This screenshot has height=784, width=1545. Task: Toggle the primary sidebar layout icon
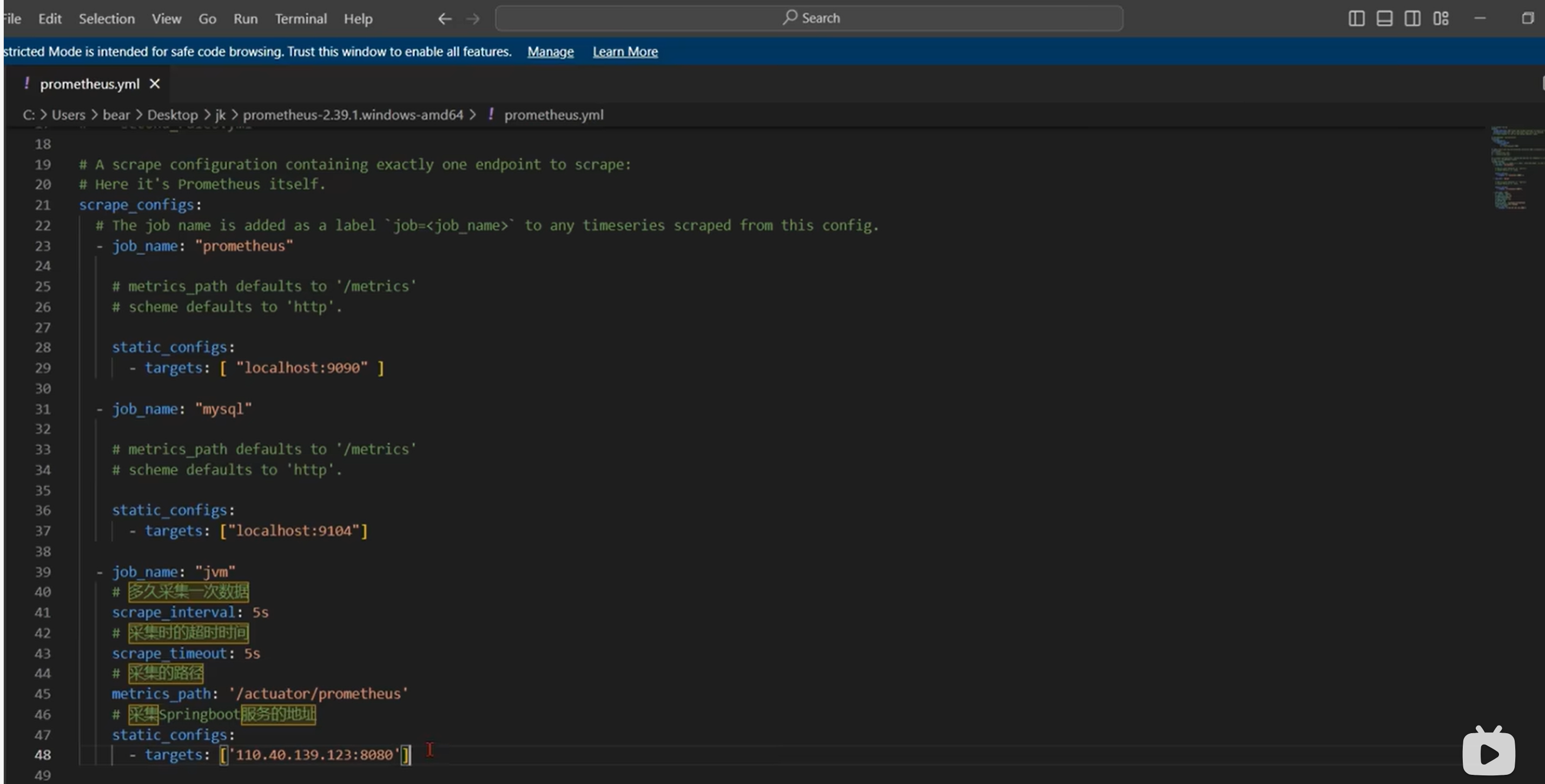(1356, 18)
